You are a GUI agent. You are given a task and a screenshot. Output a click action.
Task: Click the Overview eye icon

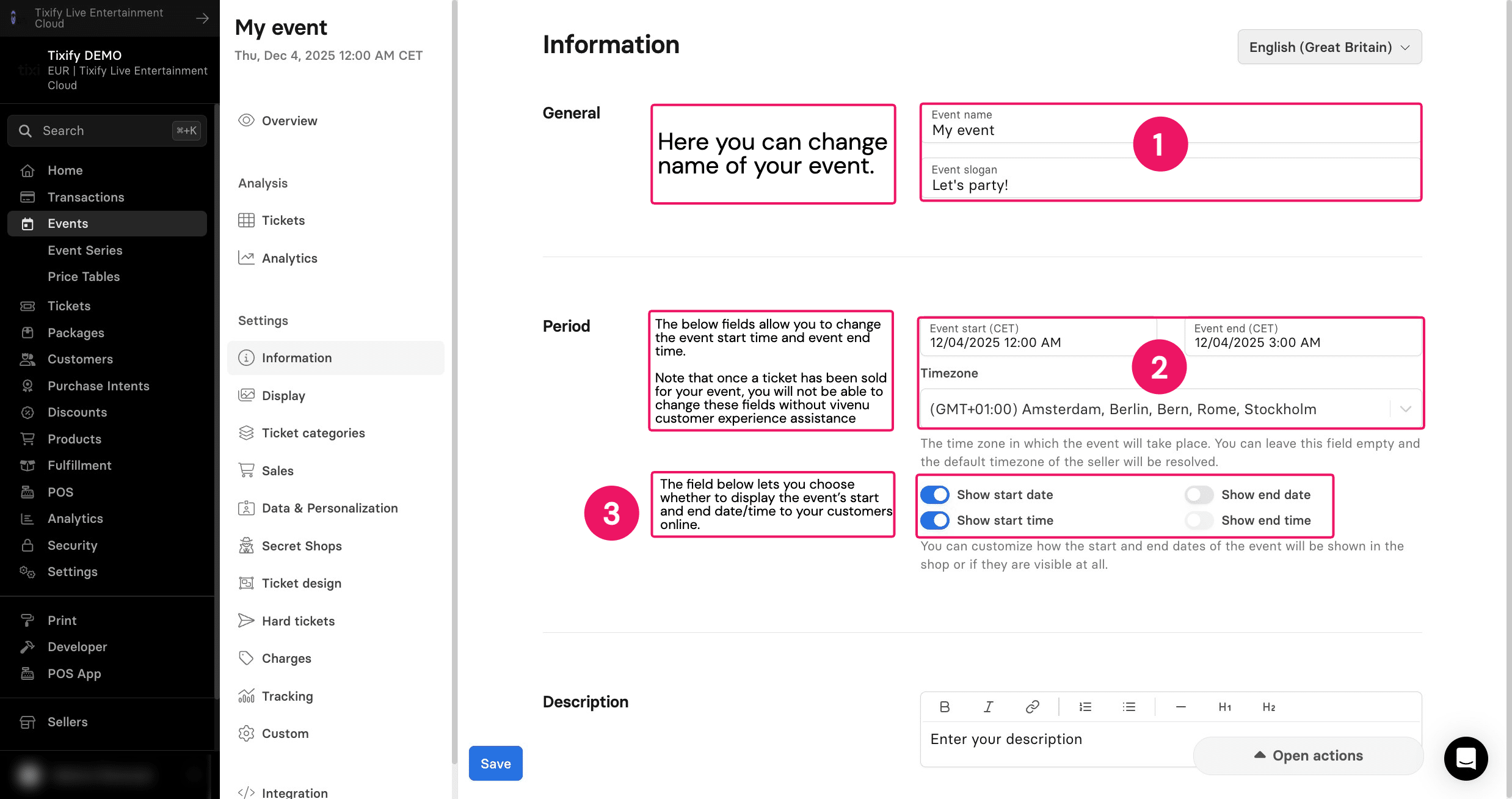246,120
